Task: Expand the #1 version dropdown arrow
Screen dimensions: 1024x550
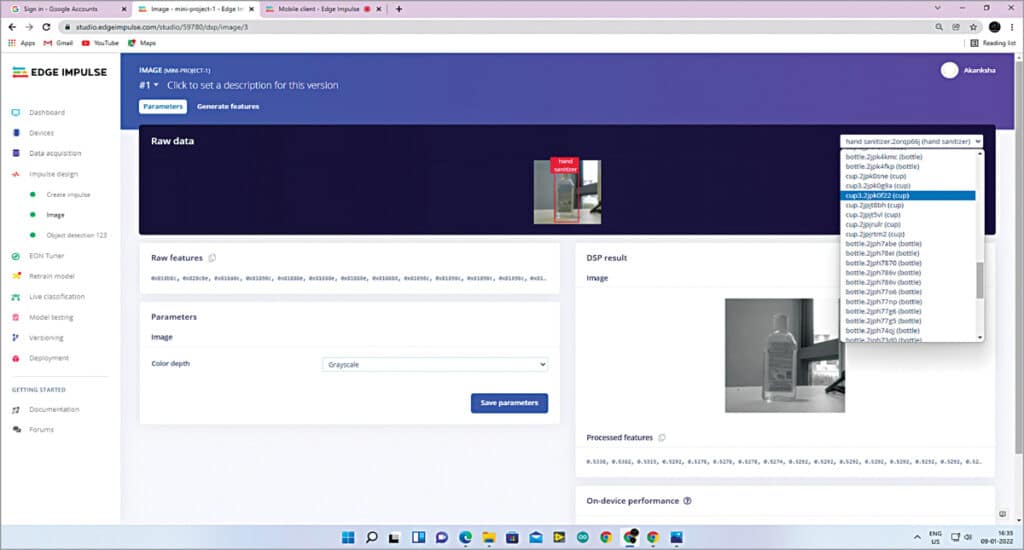Action: tap(156, 85)
